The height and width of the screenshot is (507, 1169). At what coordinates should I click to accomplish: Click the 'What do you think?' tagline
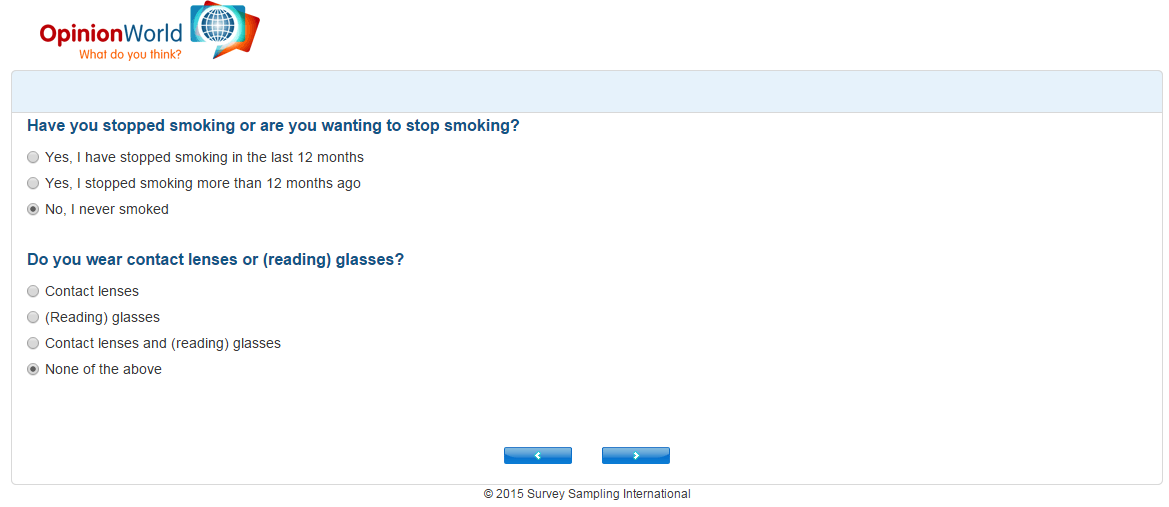coord(130,54)
